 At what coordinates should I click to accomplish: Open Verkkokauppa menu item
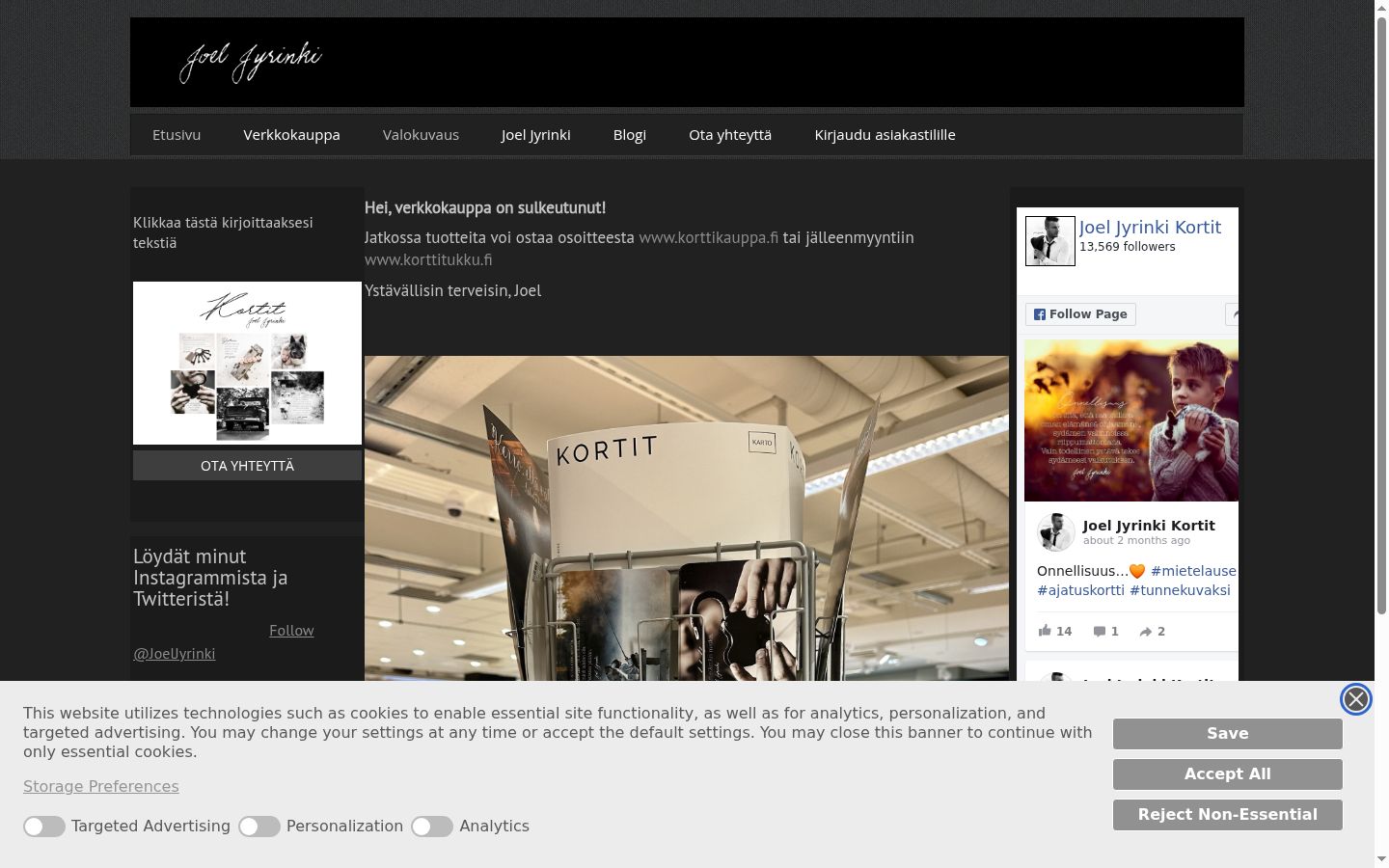click(x=291, y=135)
